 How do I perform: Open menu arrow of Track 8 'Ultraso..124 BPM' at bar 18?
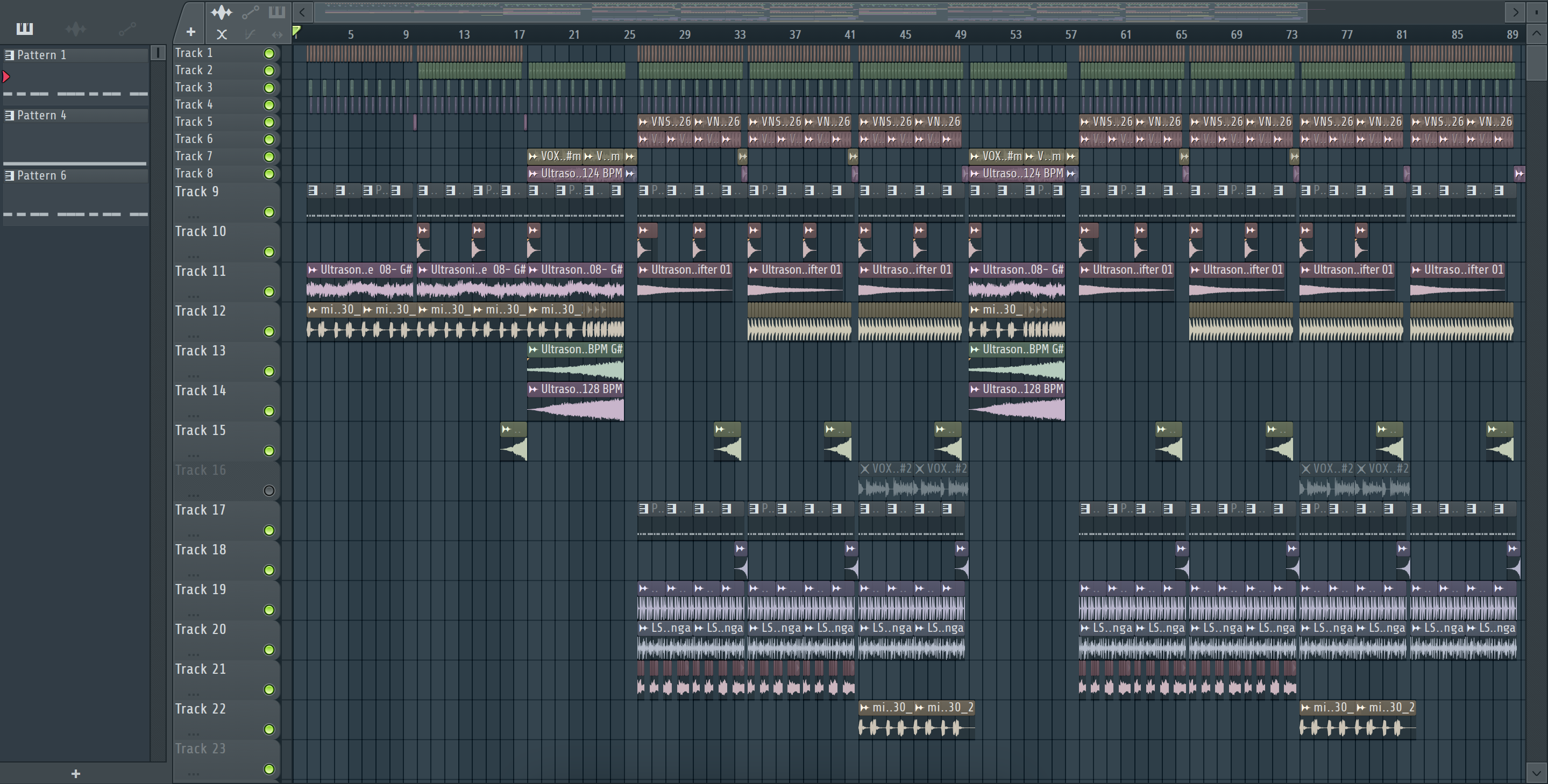[x=533, y=174]
